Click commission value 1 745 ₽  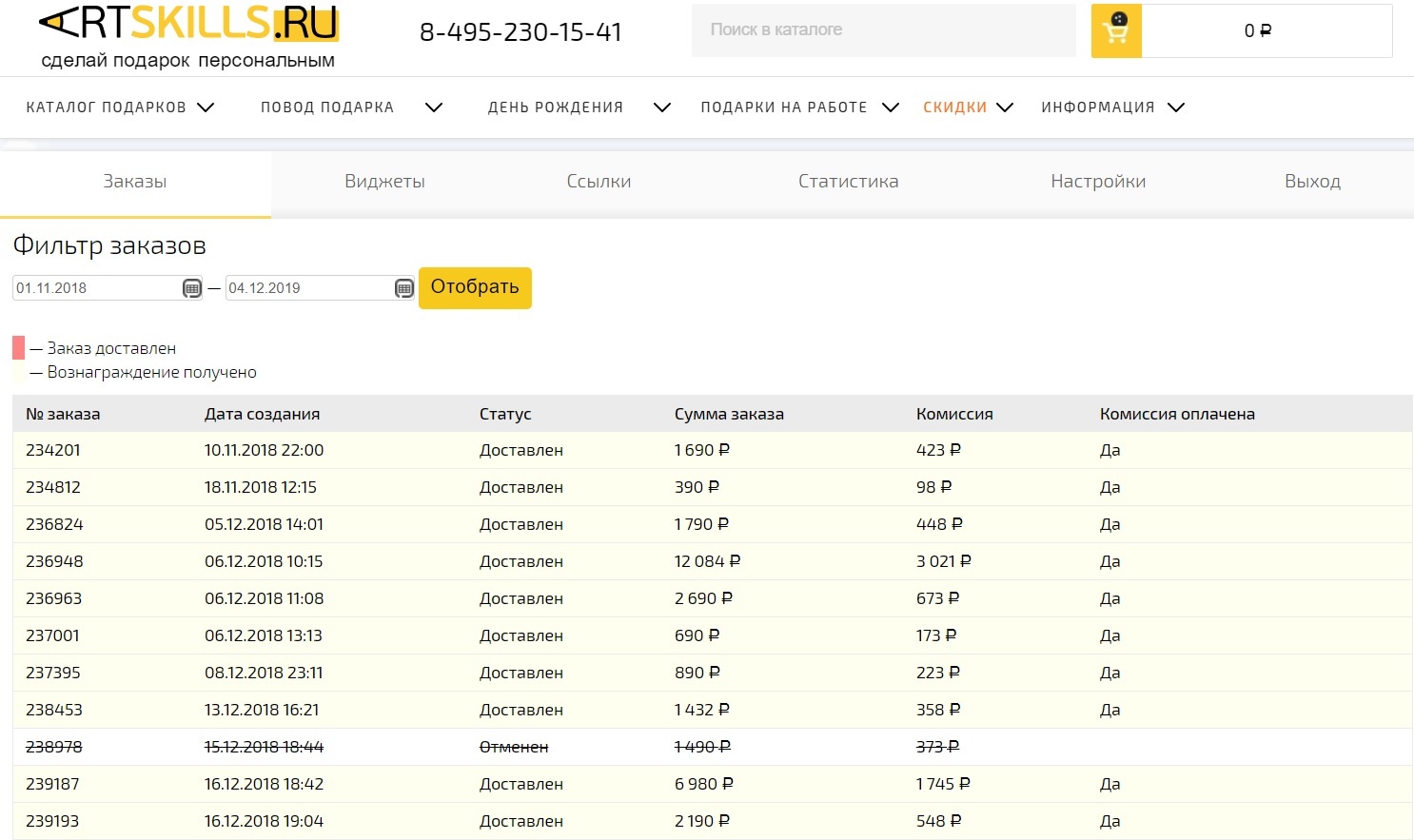[x=943, y=784]
